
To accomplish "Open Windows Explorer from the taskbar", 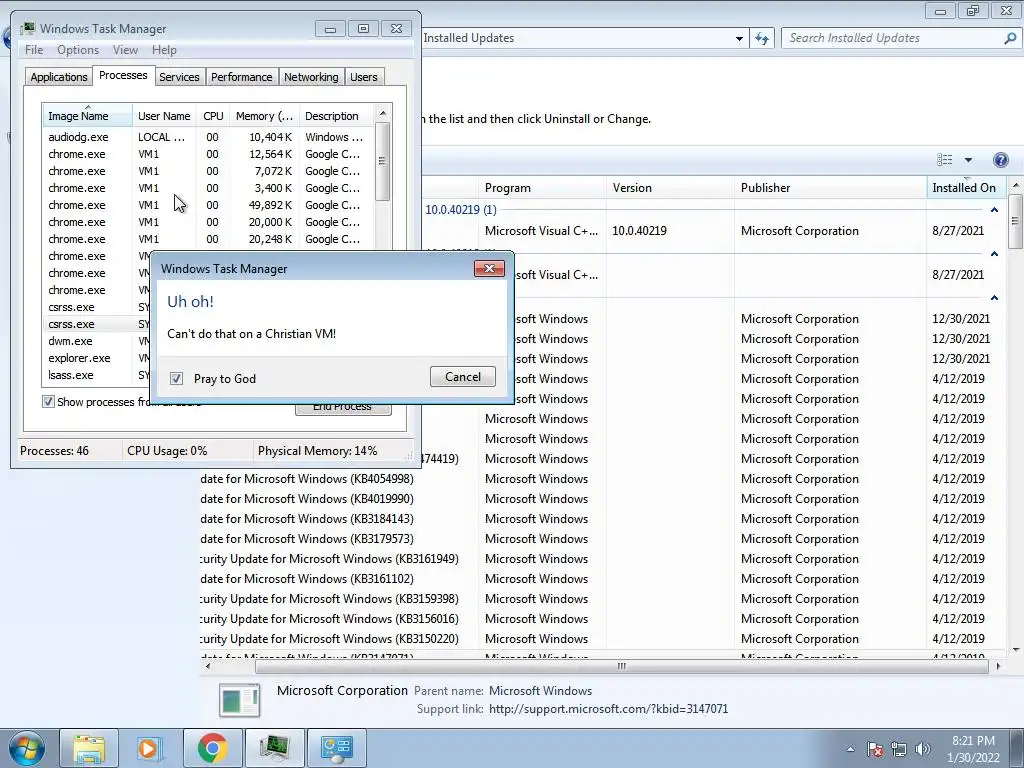I will tap(89, 748).
